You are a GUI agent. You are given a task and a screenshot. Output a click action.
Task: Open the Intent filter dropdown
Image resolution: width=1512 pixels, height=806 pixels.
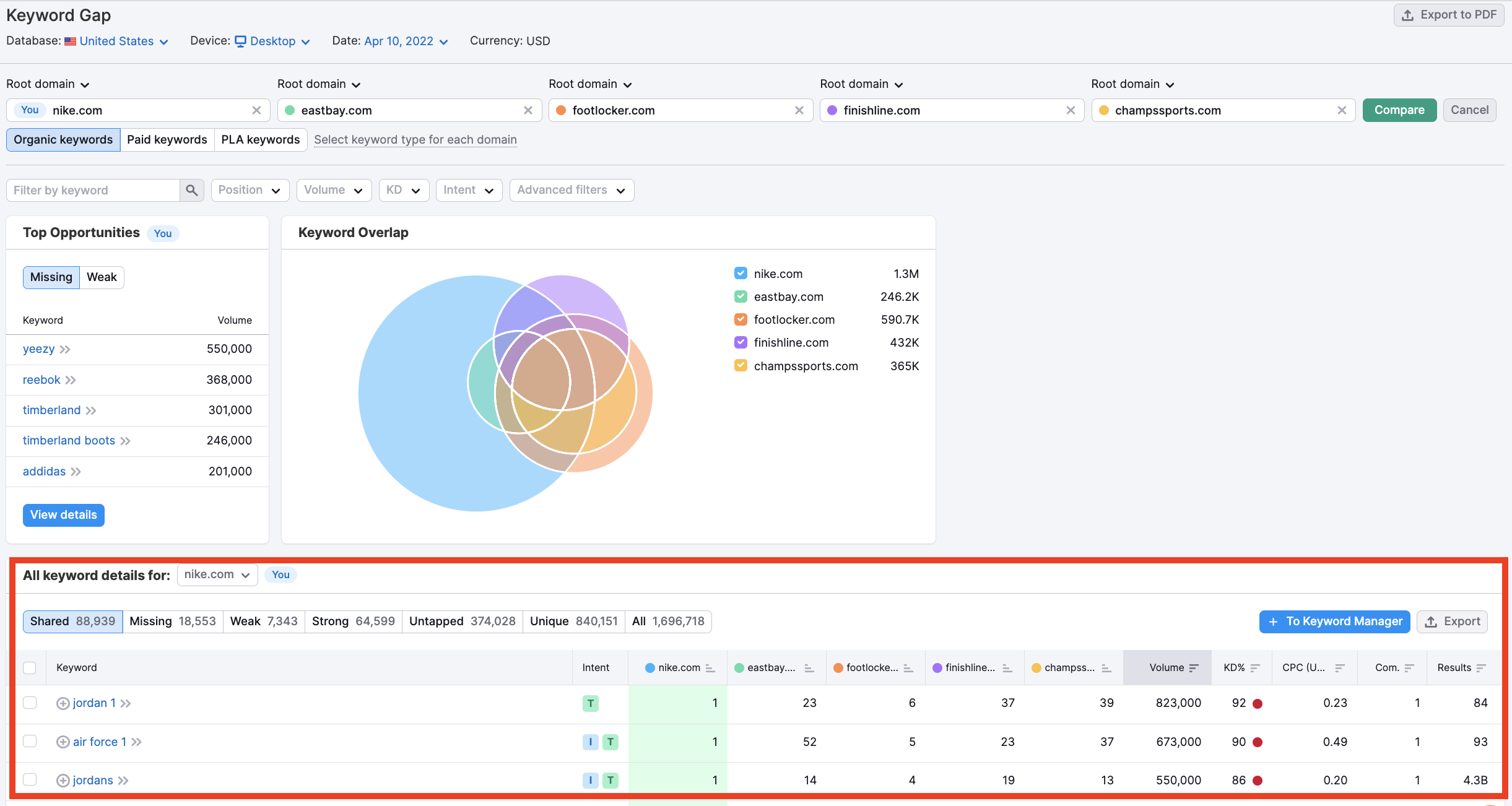click(469, 190)
